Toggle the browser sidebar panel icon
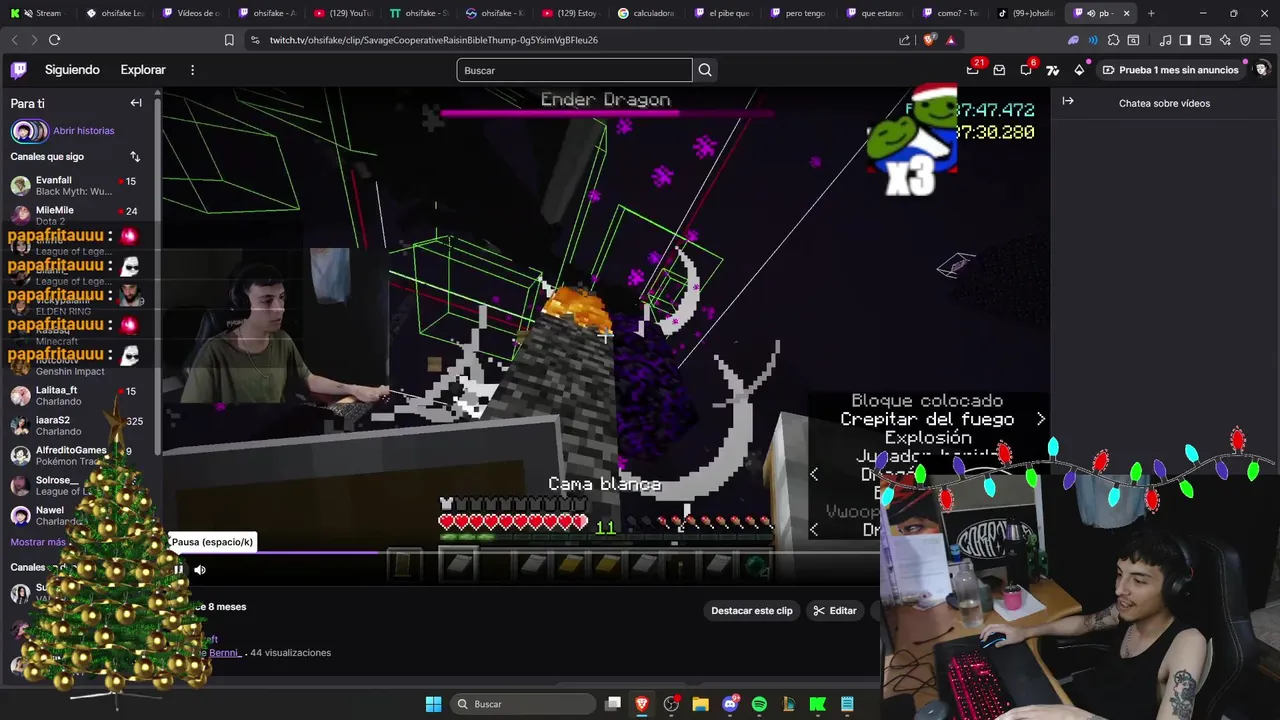This screenshot has width=1280, height=720. (1185, 40)
